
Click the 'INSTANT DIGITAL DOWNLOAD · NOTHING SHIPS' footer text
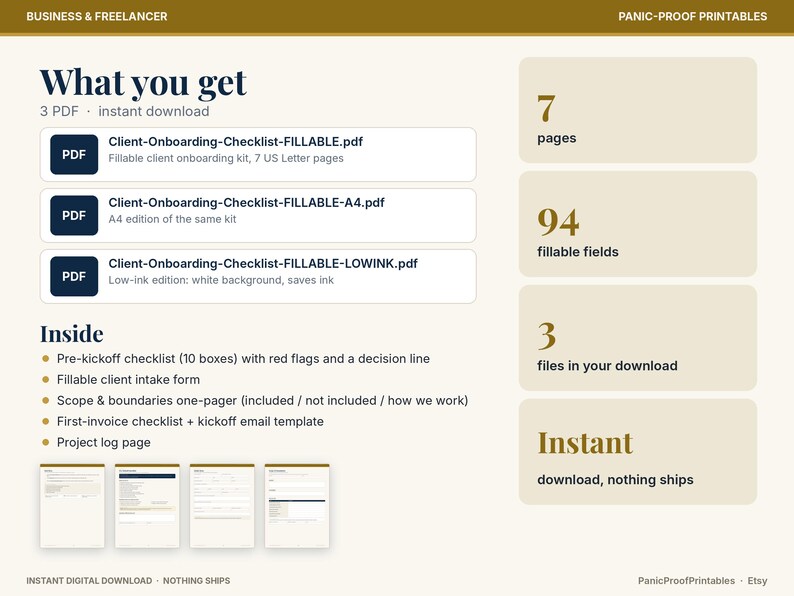point(128,581)
